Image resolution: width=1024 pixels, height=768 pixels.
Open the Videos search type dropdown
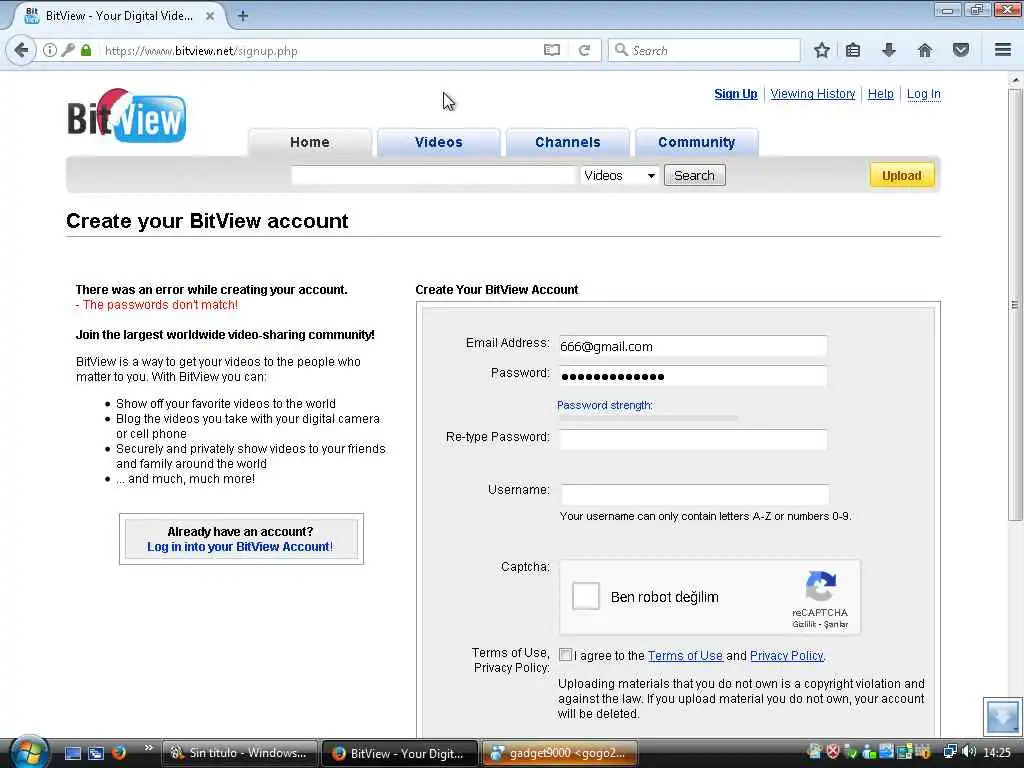(x=618, y=175)
